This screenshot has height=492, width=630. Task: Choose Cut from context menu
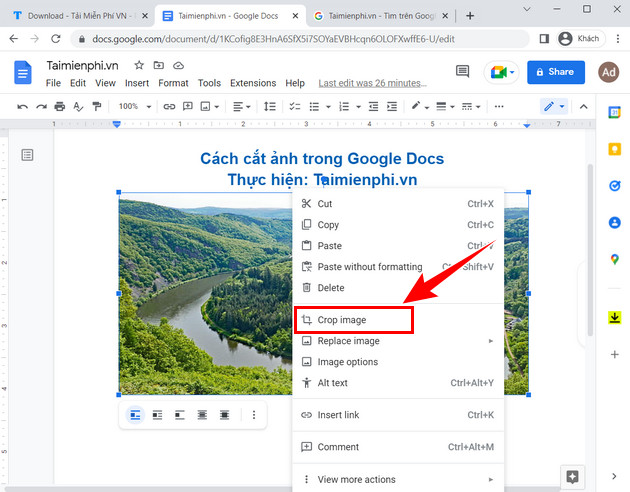[398, 204]
